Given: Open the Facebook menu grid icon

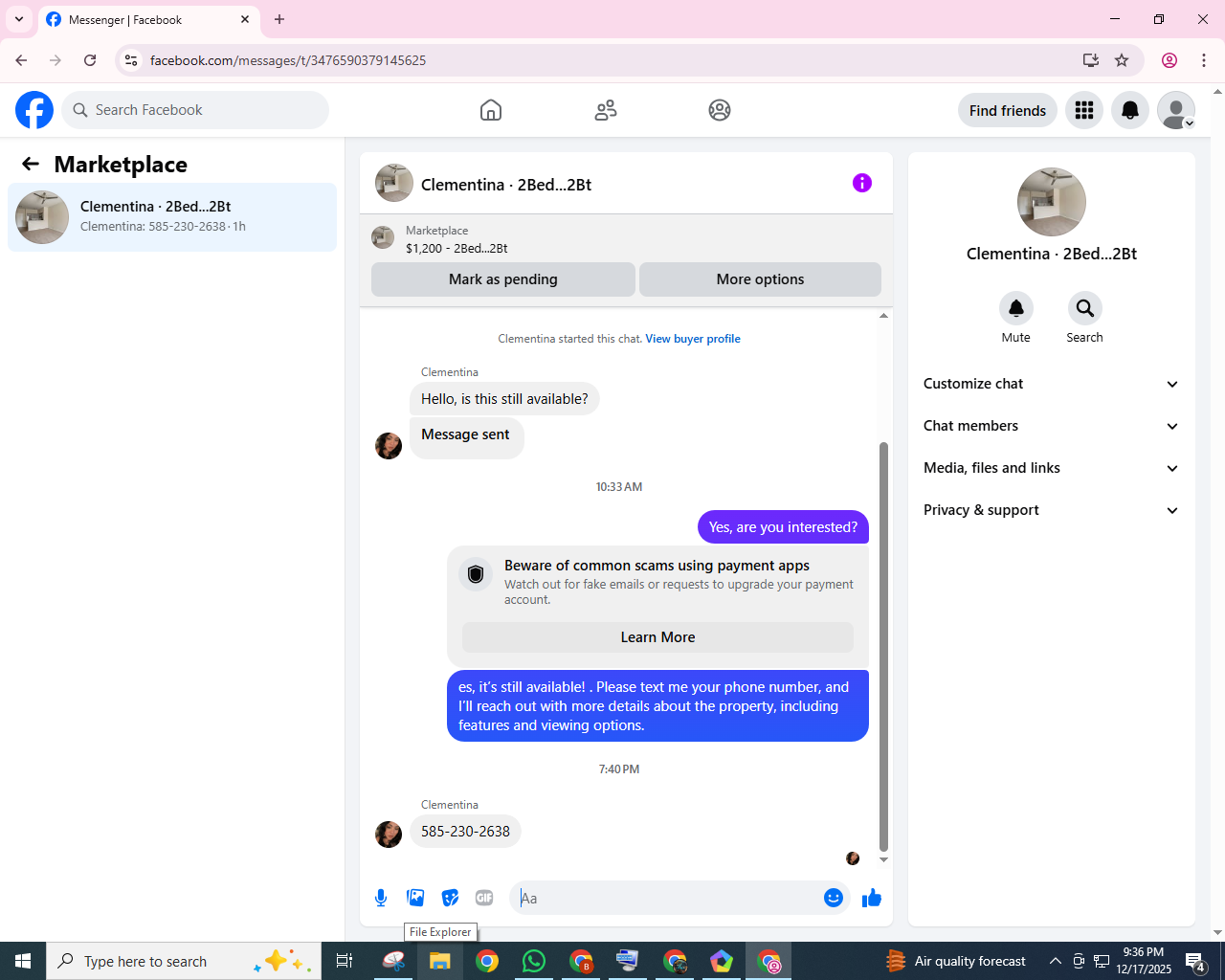Looking at the screenshot, I should point(1084,111).
